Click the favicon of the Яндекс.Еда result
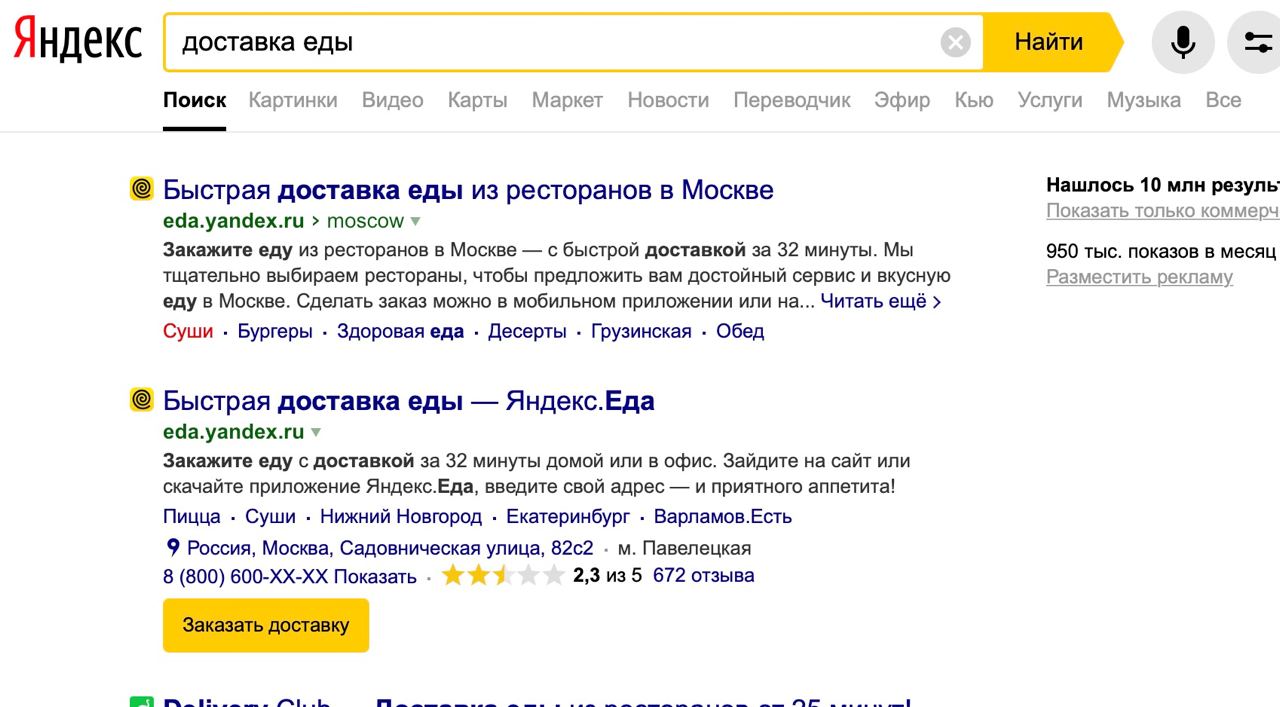The height and width of the screenshot is (707, 1280). click(142, 400)
